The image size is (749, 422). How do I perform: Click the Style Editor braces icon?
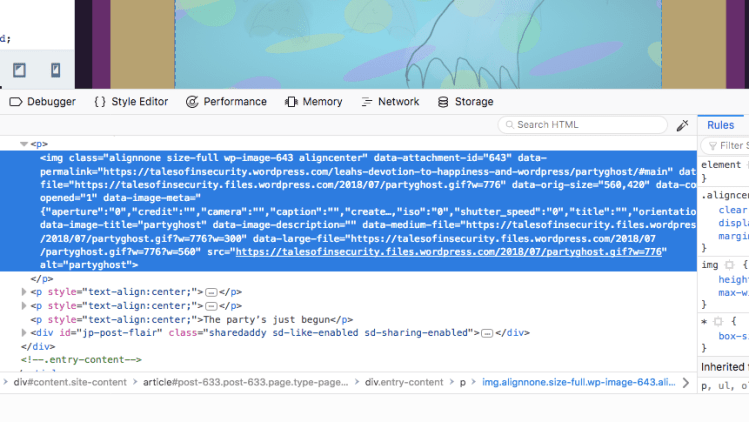click(100, 102)
